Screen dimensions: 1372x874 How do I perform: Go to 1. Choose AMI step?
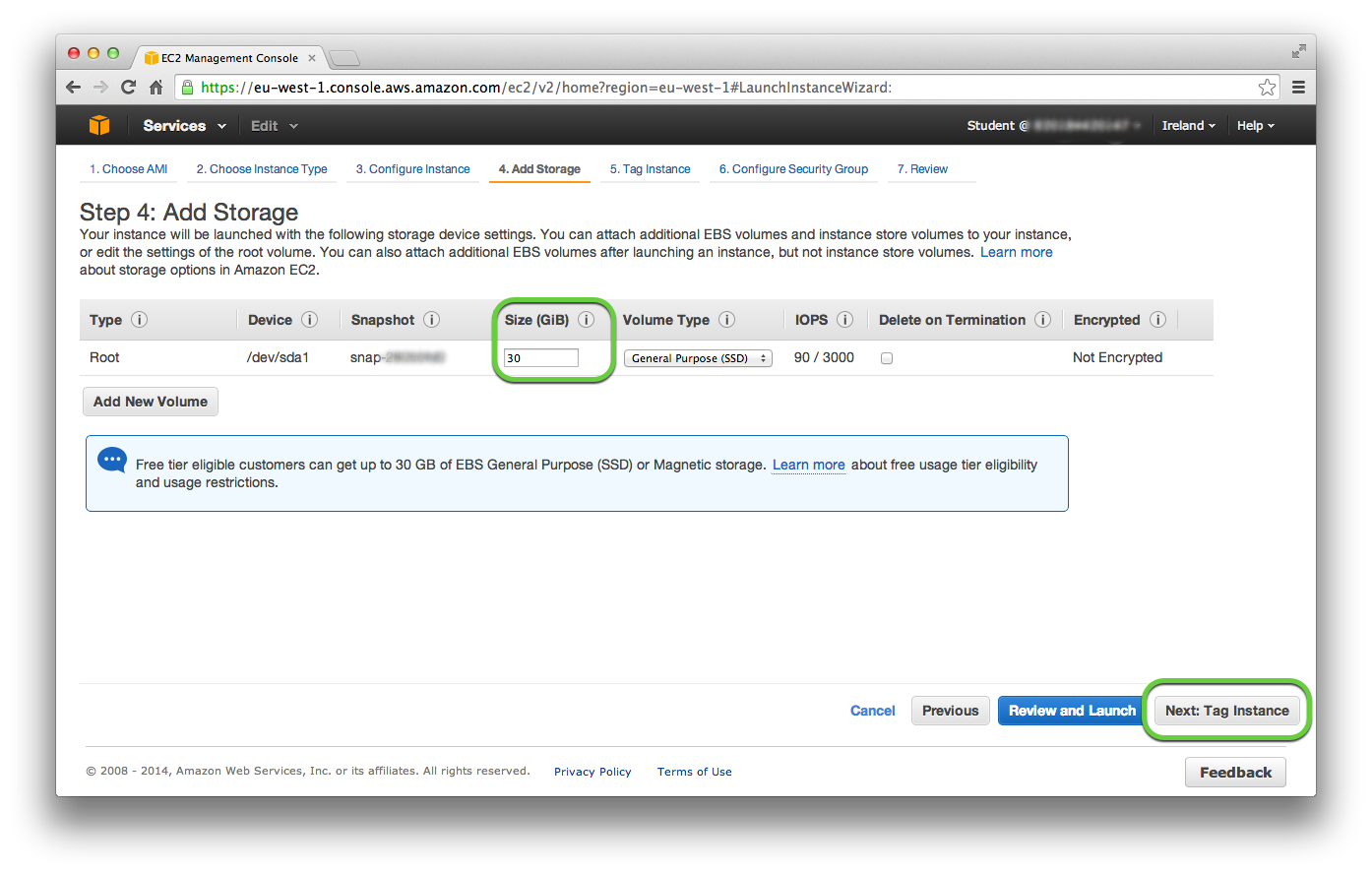129,169
